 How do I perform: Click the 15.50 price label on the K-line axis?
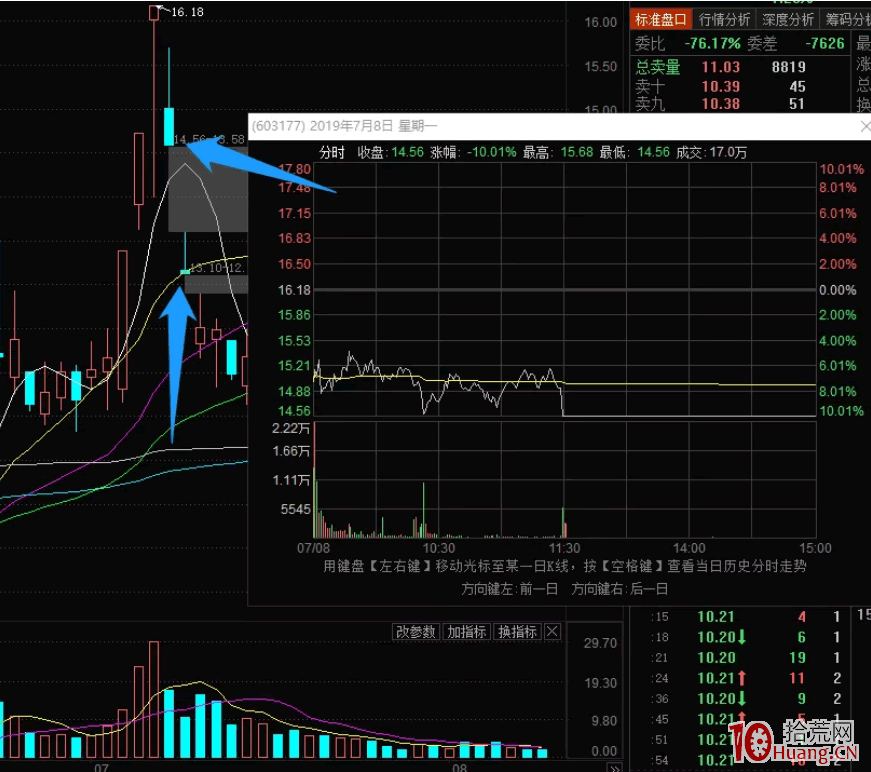click(x=600, y=67)
